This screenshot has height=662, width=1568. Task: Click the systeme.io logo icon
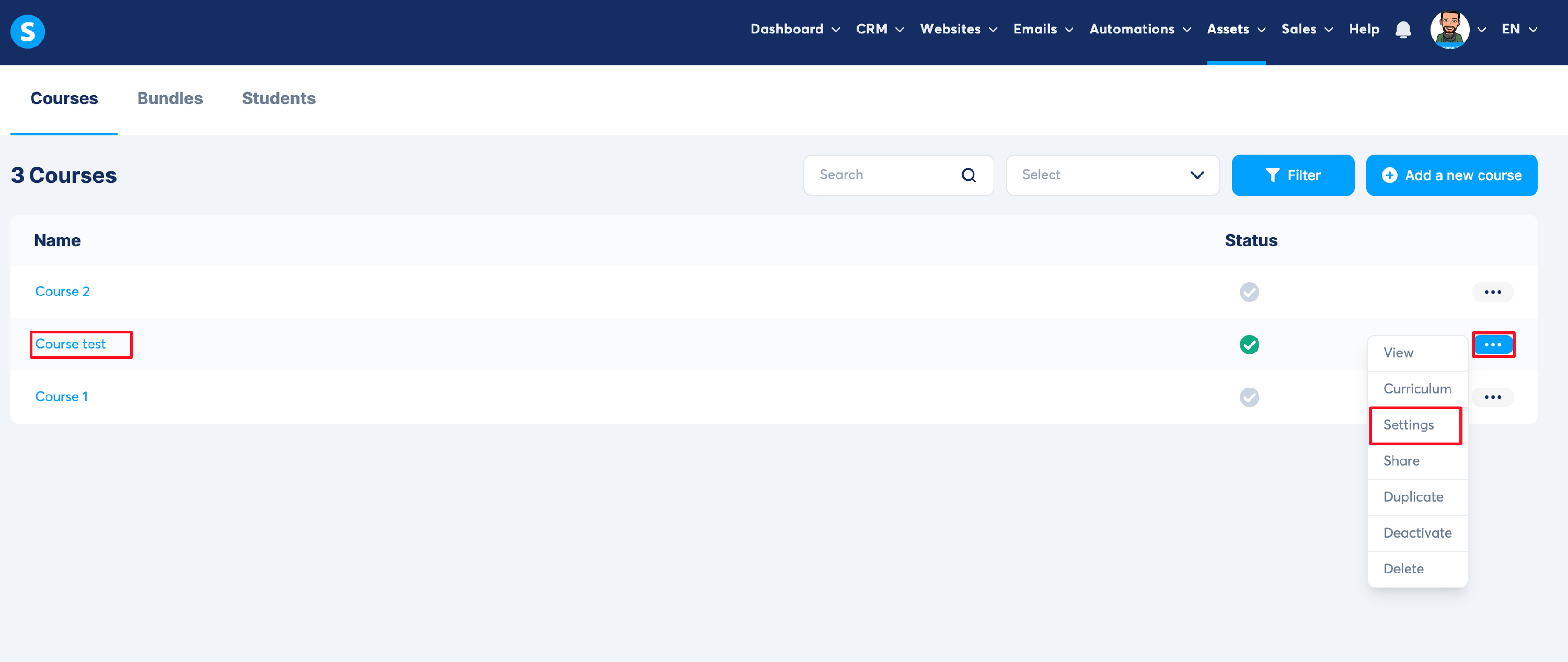coord(27,31)
